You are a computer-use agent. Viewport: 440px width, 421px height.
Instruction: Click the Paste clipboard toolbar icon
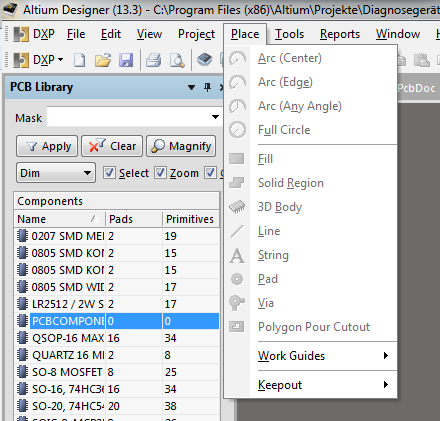[x=422, y=60]
